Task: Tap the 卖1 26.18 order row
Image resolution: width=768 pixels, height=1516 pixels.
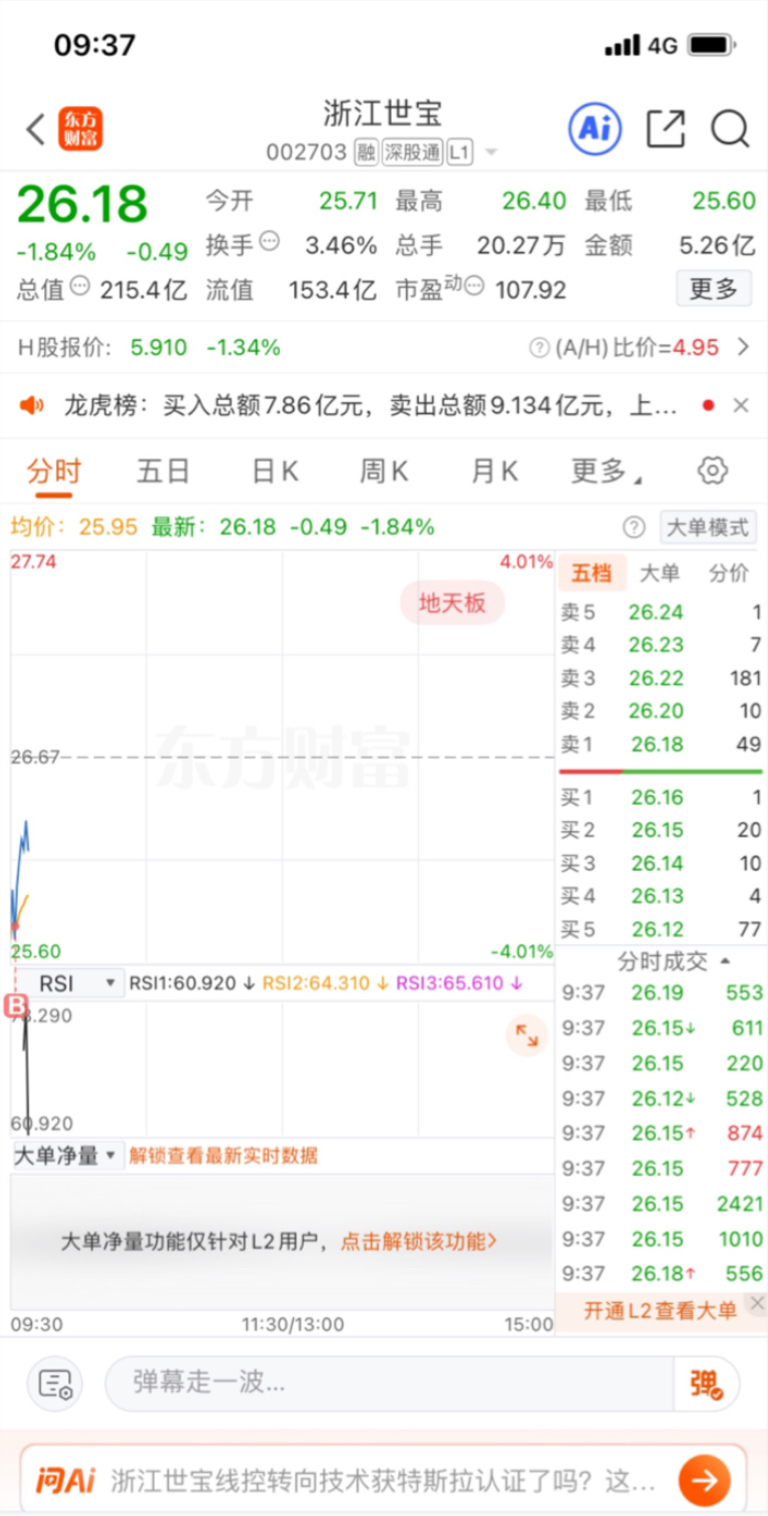Action: tap(660, 744)
